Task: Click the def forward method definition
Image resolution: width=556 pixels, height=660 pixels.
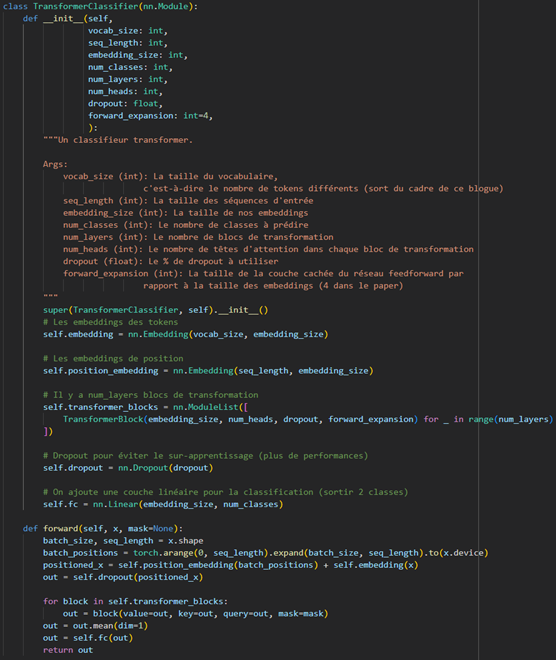Action: click(x=103, y=529)
